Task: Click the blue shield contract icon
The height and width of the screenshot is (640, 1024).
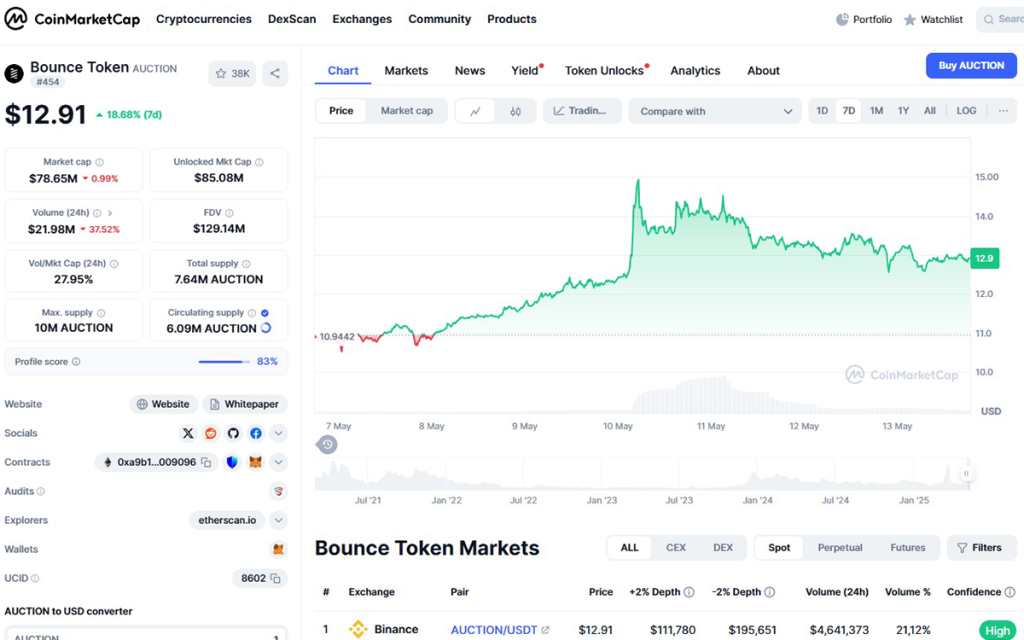Action: pyautogui.click(x=232, y=462)
